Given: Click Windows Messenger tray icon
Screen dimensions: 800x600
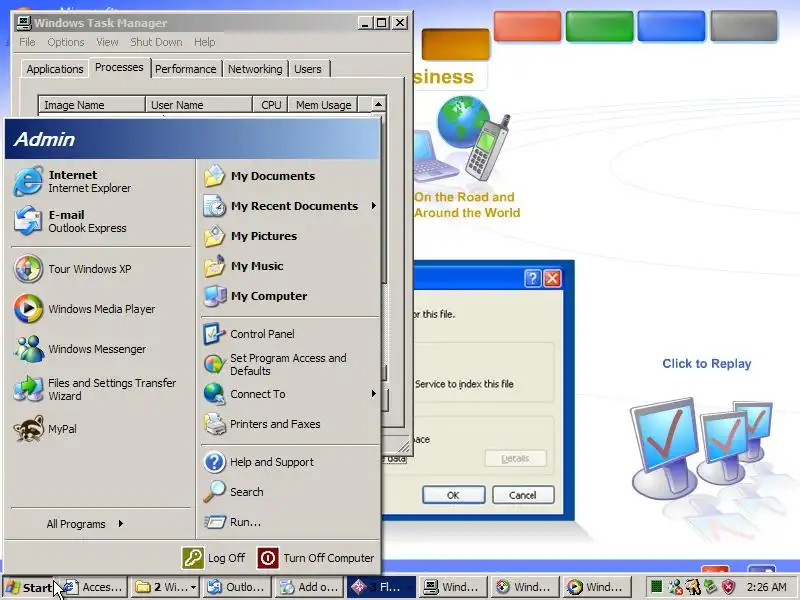Looking at the screenshot, I should click(x=675, y=587).
